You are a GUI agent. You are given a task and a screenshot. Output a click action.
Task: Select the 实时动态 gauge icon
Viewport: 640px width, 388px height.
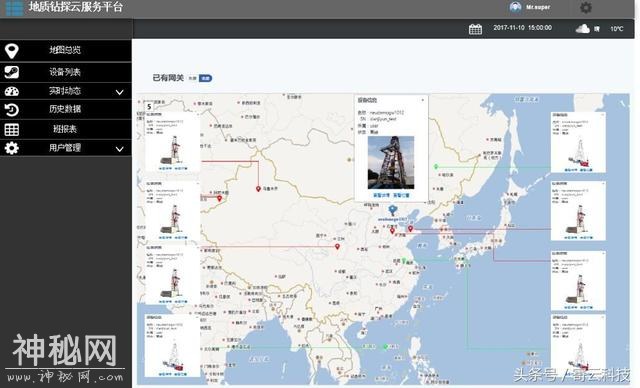tap(11, 91)
